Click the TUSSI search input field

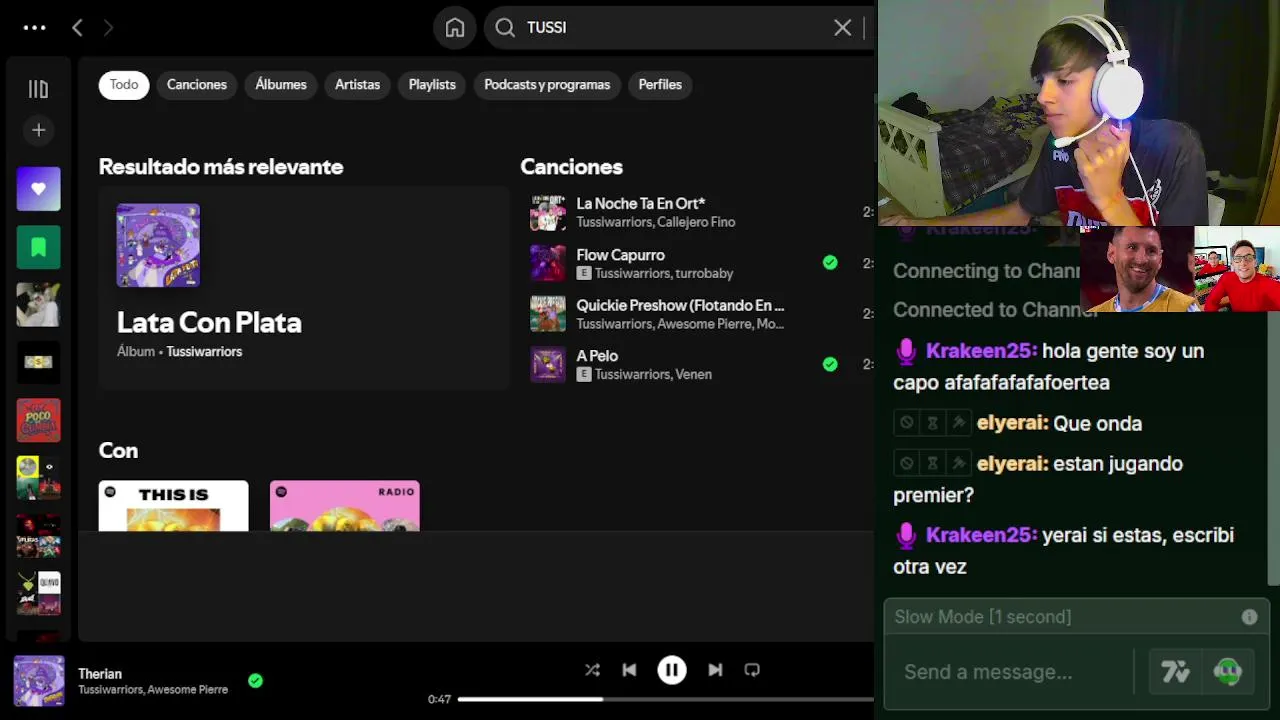coord(678,28)
